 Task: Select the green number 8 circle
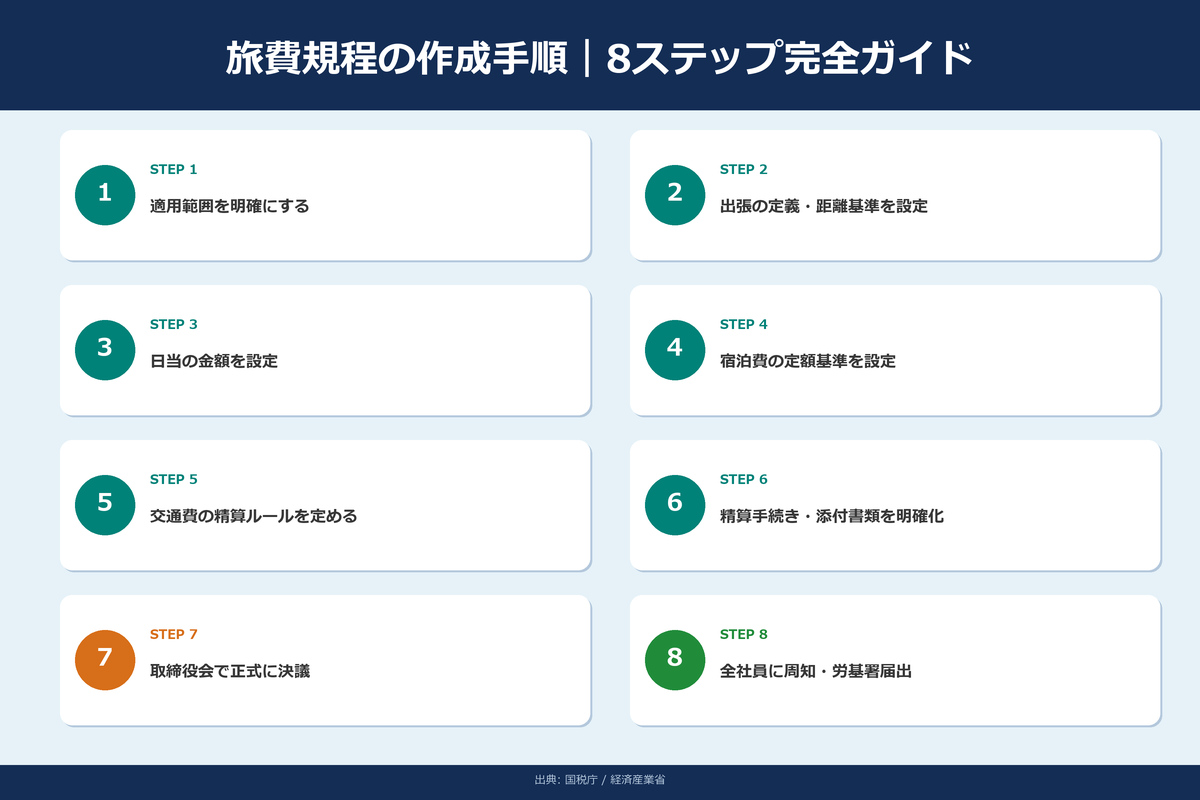[675, 660]
